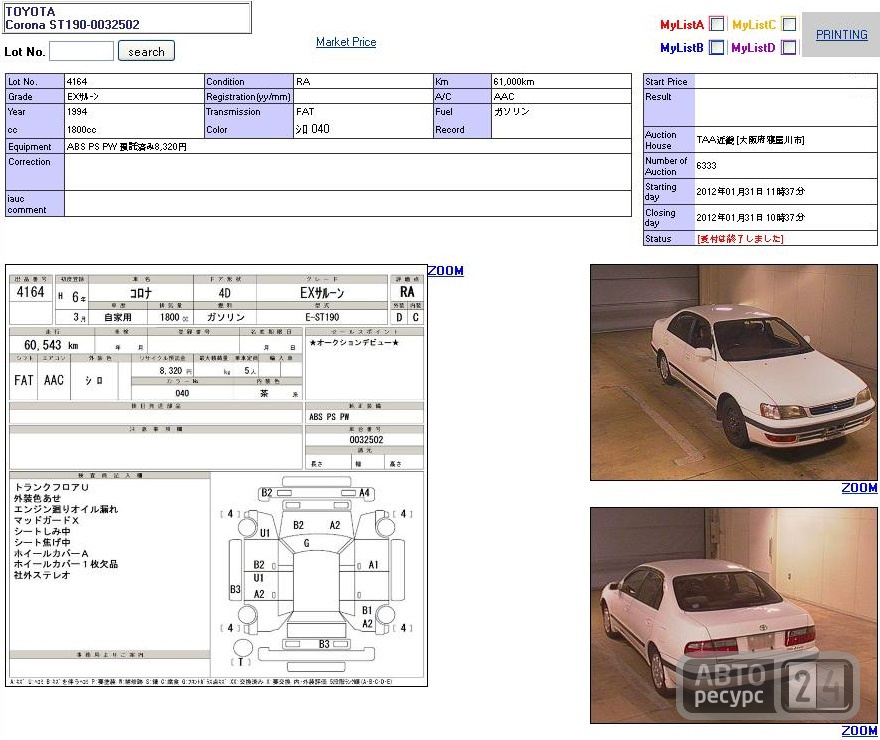
Task: Click the MyListD label
Action: click(753, 48)
